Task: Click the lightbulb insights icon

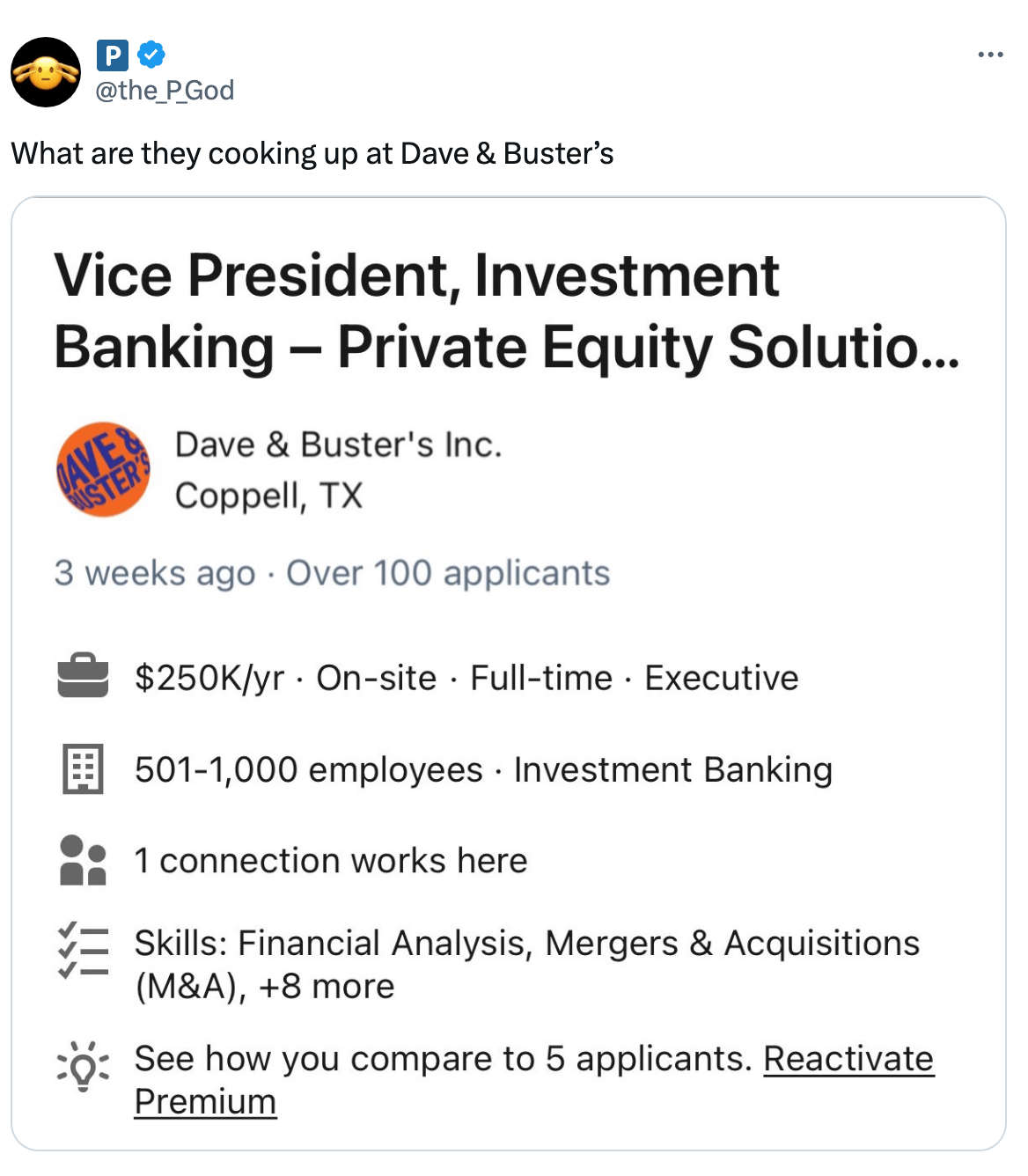Action: (83, 1065)
